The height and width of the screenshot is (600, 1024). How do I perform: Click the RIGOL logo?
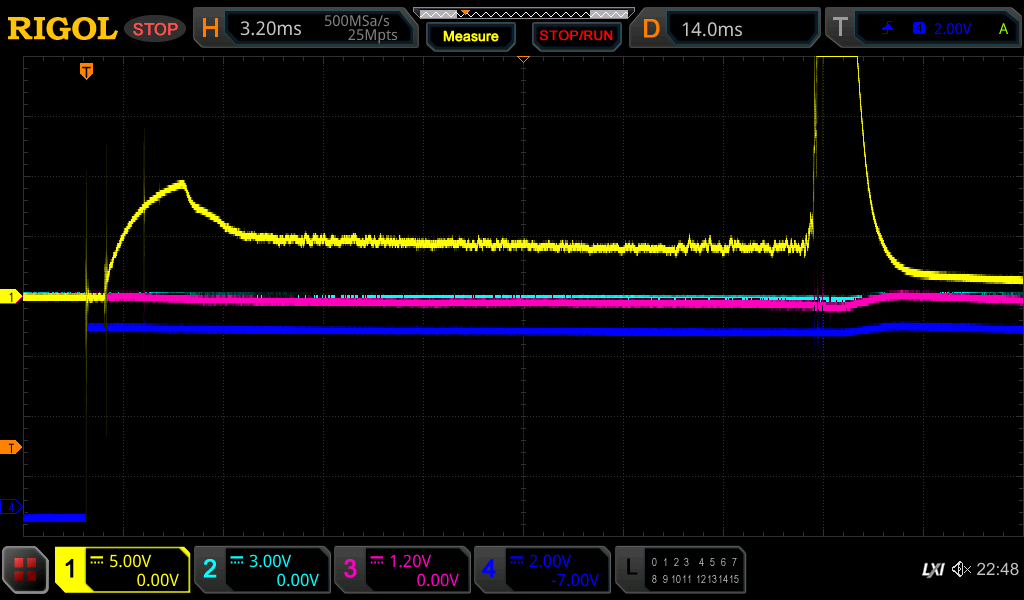pyautogui.click(x=62, y=29)
